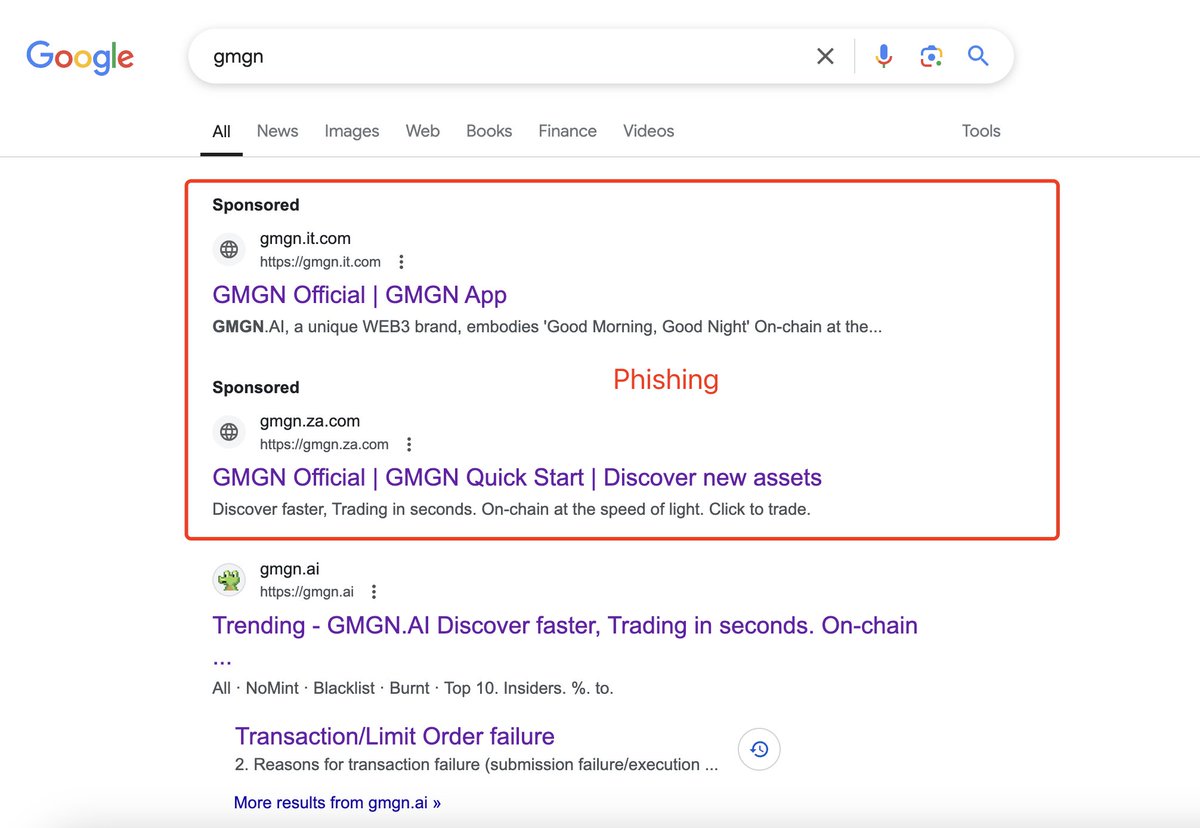Start voice search with the microphone icon

point(883,56)
